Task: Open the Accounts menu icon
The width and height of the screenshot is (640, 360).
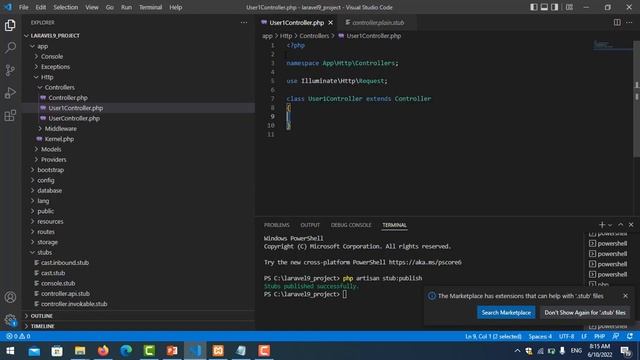Action: pyautogui.click(x=10, y=297)
